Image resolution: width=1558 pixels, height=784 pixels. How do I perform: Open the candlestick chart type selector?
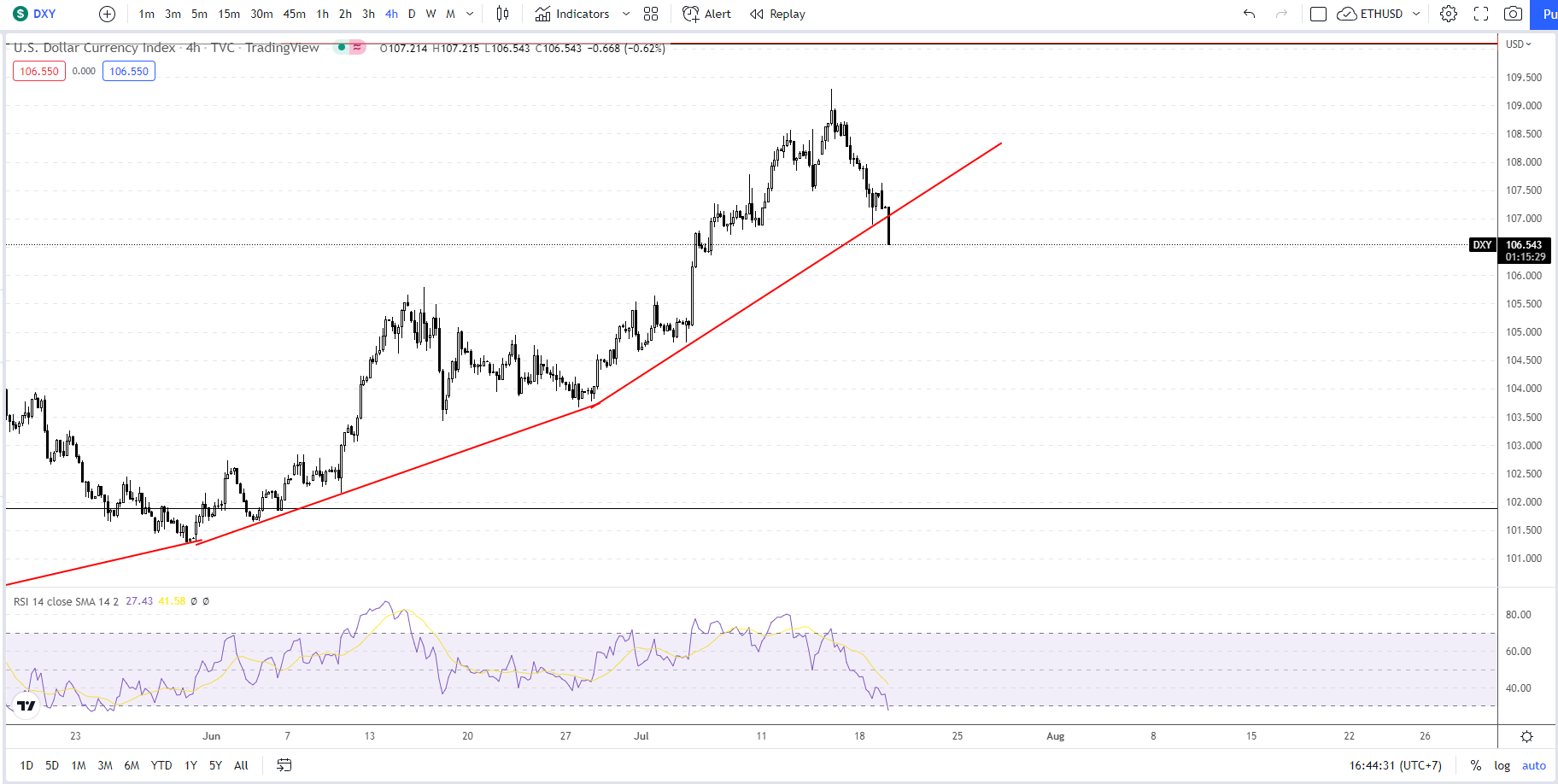pyautogui.click(x=502, y=14)
